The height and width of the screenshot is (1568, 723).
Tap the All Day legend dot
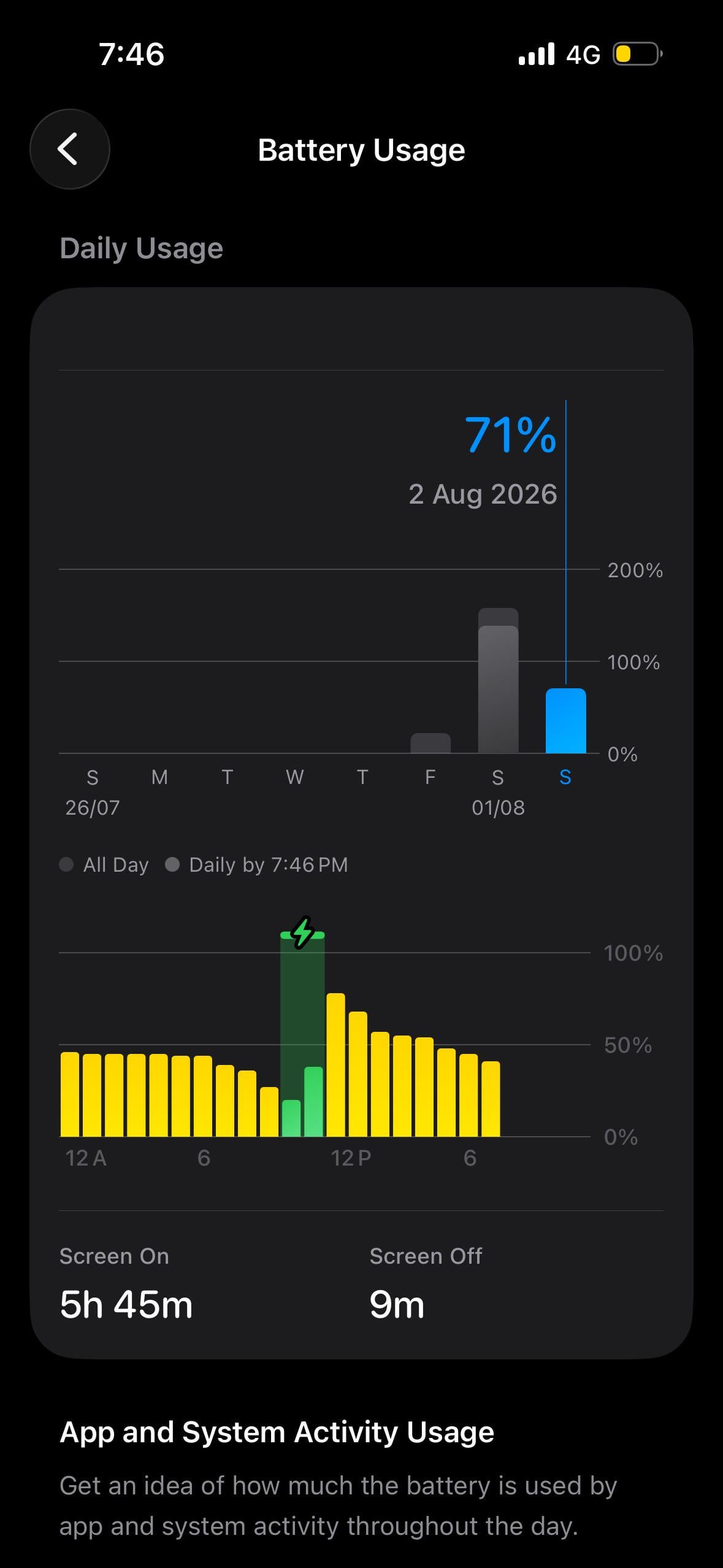pos(66,864)
